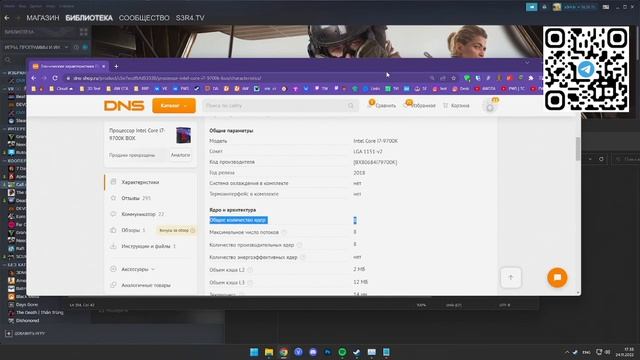Image resolution: width=640 pixels, height=360 pixels.
Task: Show hidden tray icons chevron
Action: point(567,352)
